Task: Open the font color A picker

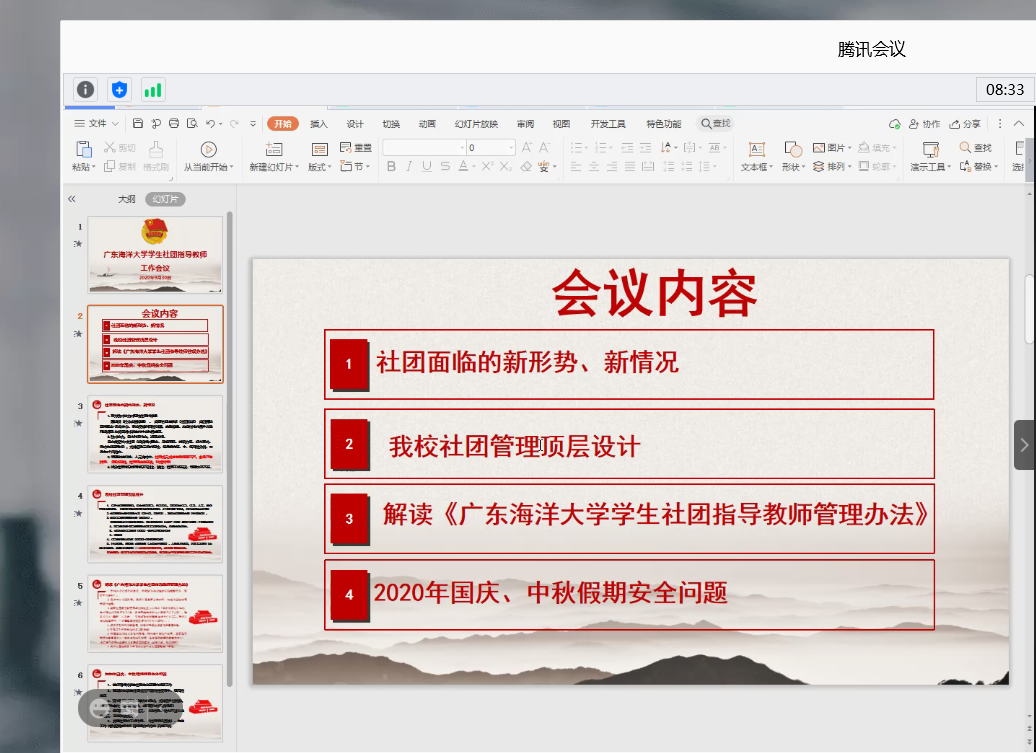Action: (x=464, y=167)
